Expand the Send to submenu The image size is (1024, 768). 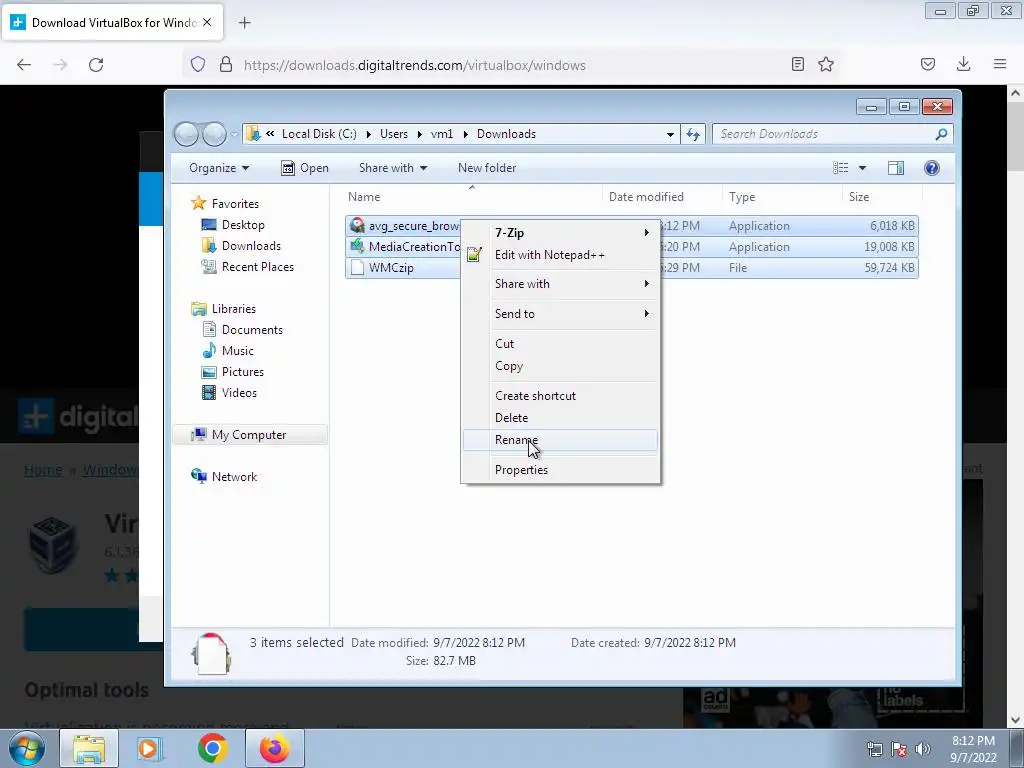(560, 313)
